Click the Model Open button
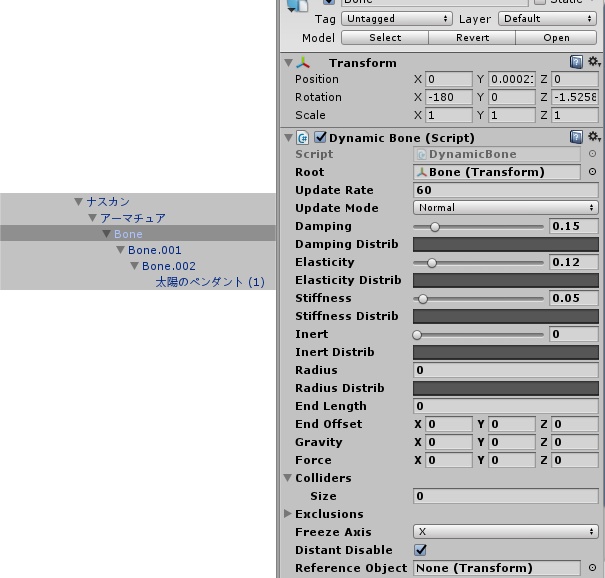This screenshot has height=578, width=605. tap(556, 37)
